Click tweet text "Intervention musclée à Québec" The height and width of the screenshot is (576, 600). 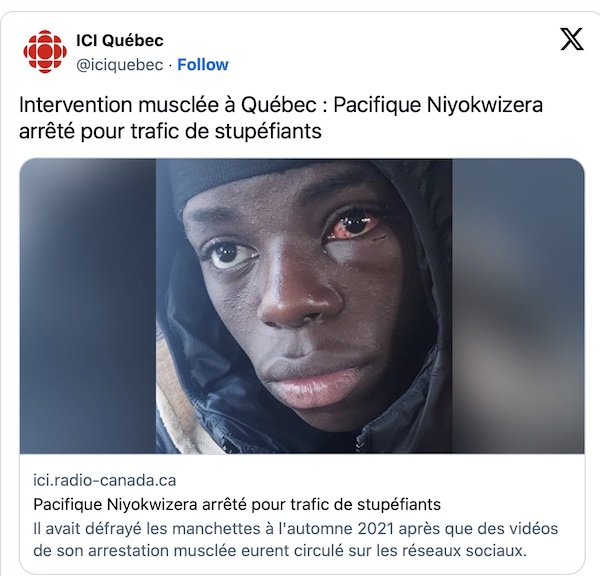tap(168, 104)
